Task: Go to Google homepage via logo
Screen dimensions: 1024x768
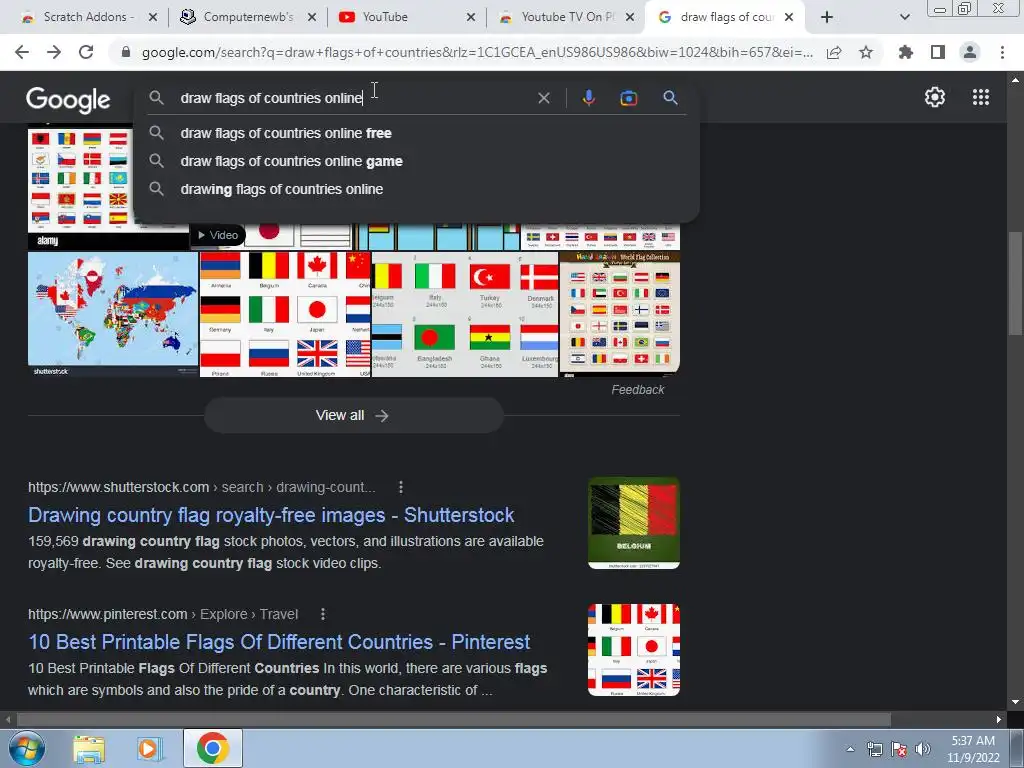Action: (68, 99)
